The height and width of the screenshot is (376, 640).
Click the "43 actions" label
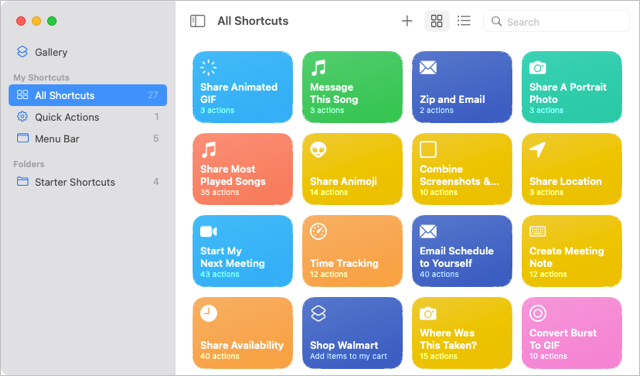[220, 274]
